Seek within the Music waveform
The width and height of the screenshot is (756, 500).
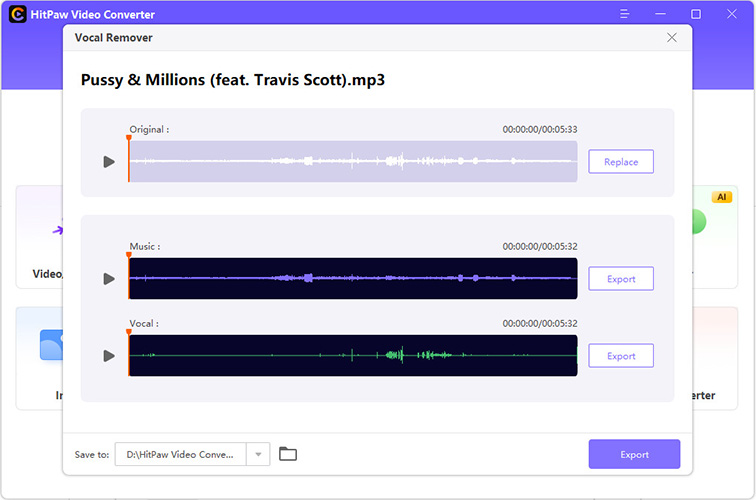coord(353,279)
